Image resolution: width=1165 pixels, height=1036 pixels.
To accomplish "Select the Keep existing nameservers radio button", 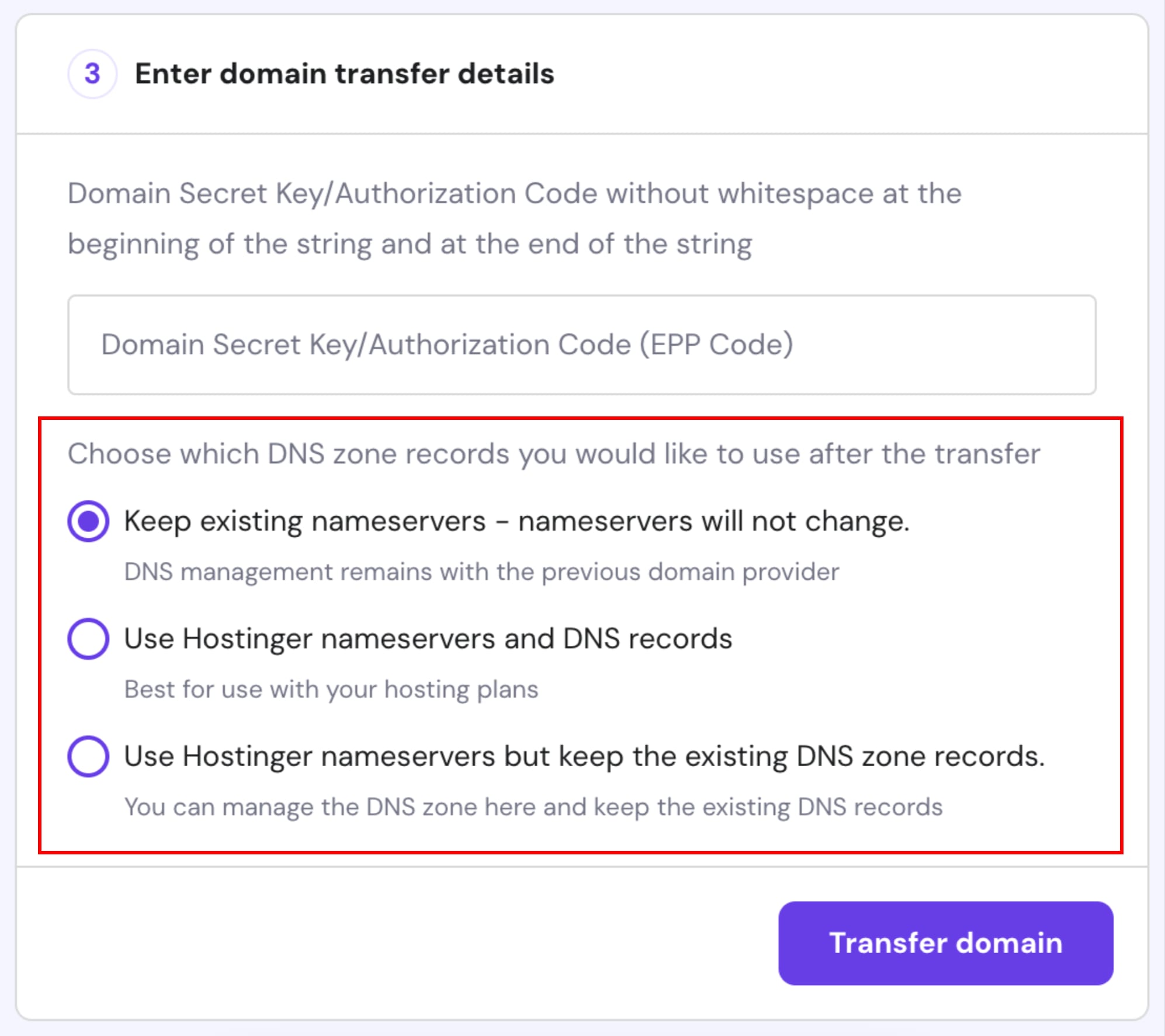I will click(88, 521).
